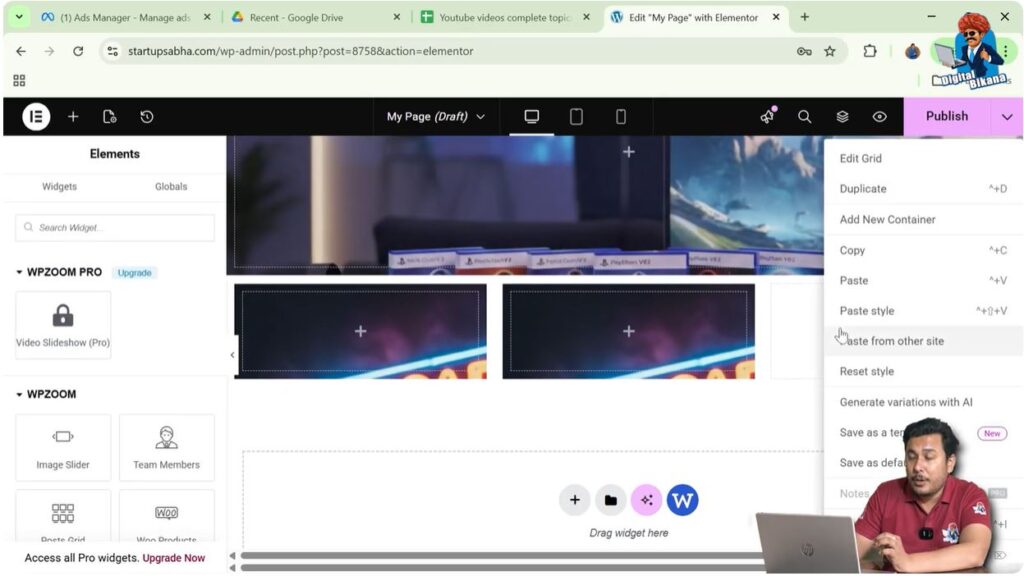Select Team Members widget
This screenshot has width=1024, height=576.
pos(166,447)
